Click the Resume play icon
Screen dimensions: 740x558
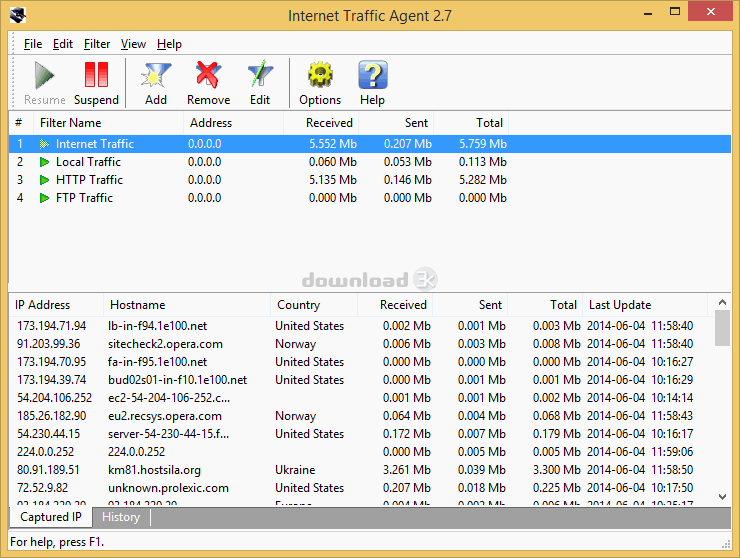pyautogui.click(x=44, y=75)
